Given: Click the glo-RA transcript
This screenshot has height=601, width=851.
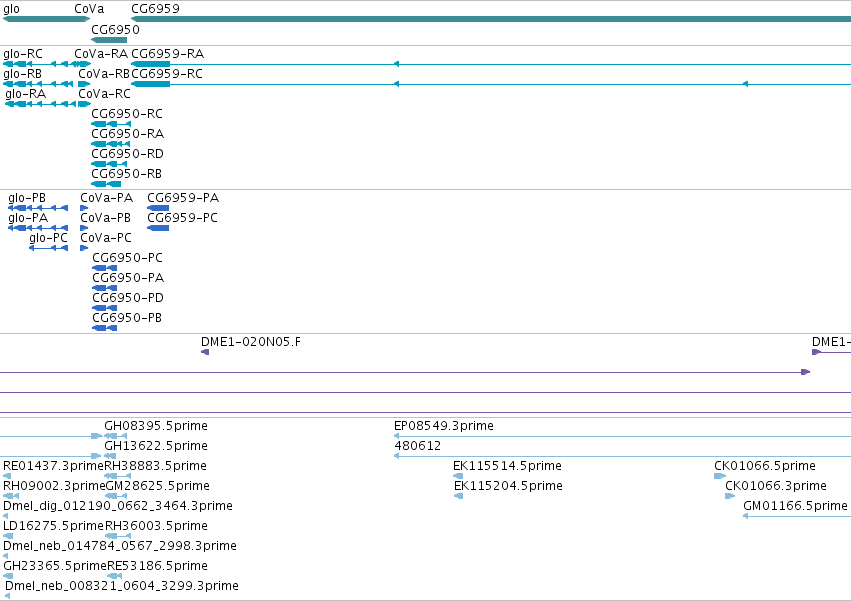Looking at the screenshot, I should click(41, 104).
